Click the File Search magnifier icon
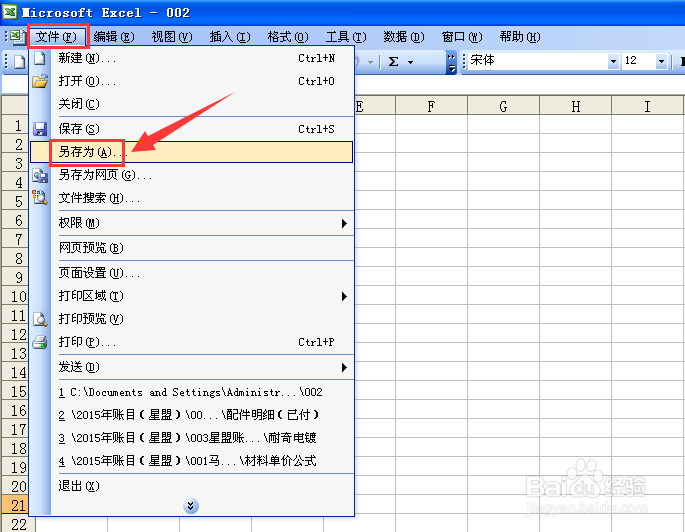The height and width of the screenshot is (532, 685). tap(40, 198)
